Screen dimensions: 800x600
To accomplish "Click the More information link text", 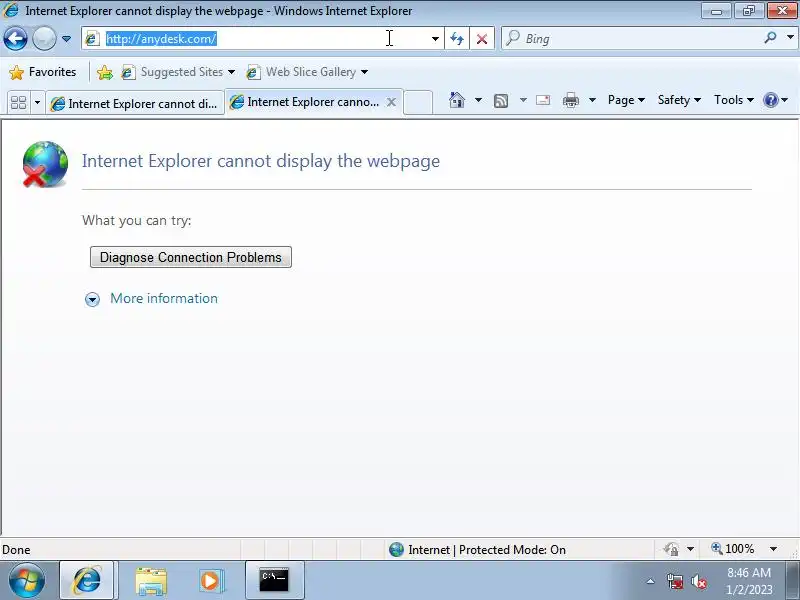I will [x=164, y=298].
